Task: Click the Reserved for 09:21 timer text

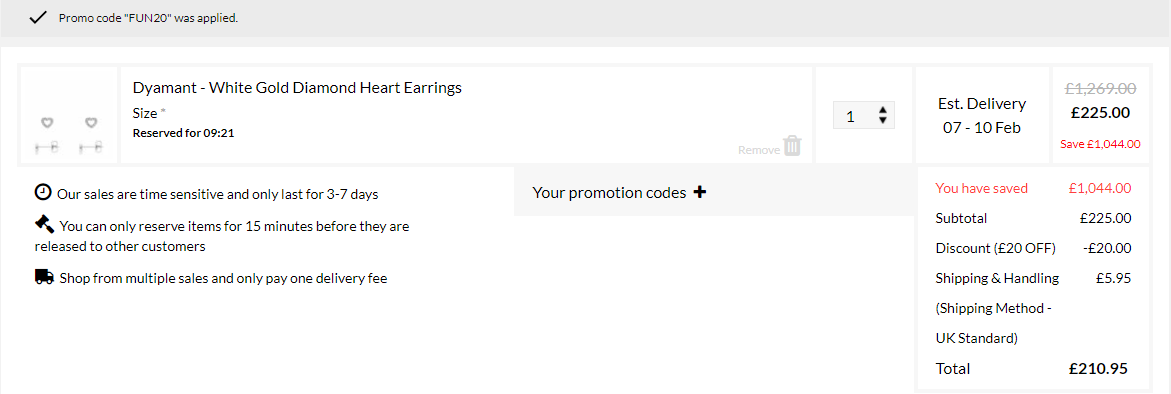Action: tap(184, 134)
